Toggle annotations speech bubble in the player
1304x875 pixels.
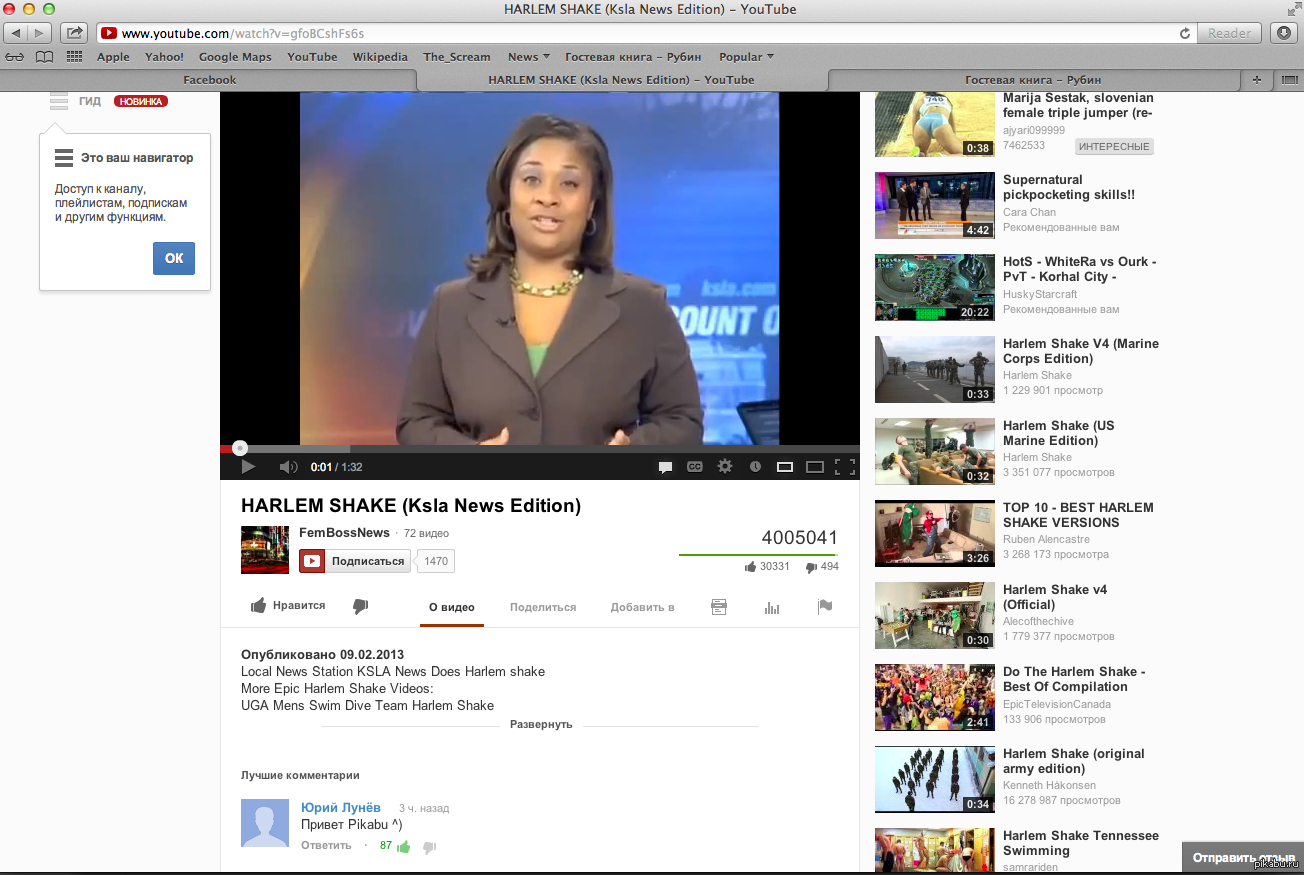click(664, 467)
